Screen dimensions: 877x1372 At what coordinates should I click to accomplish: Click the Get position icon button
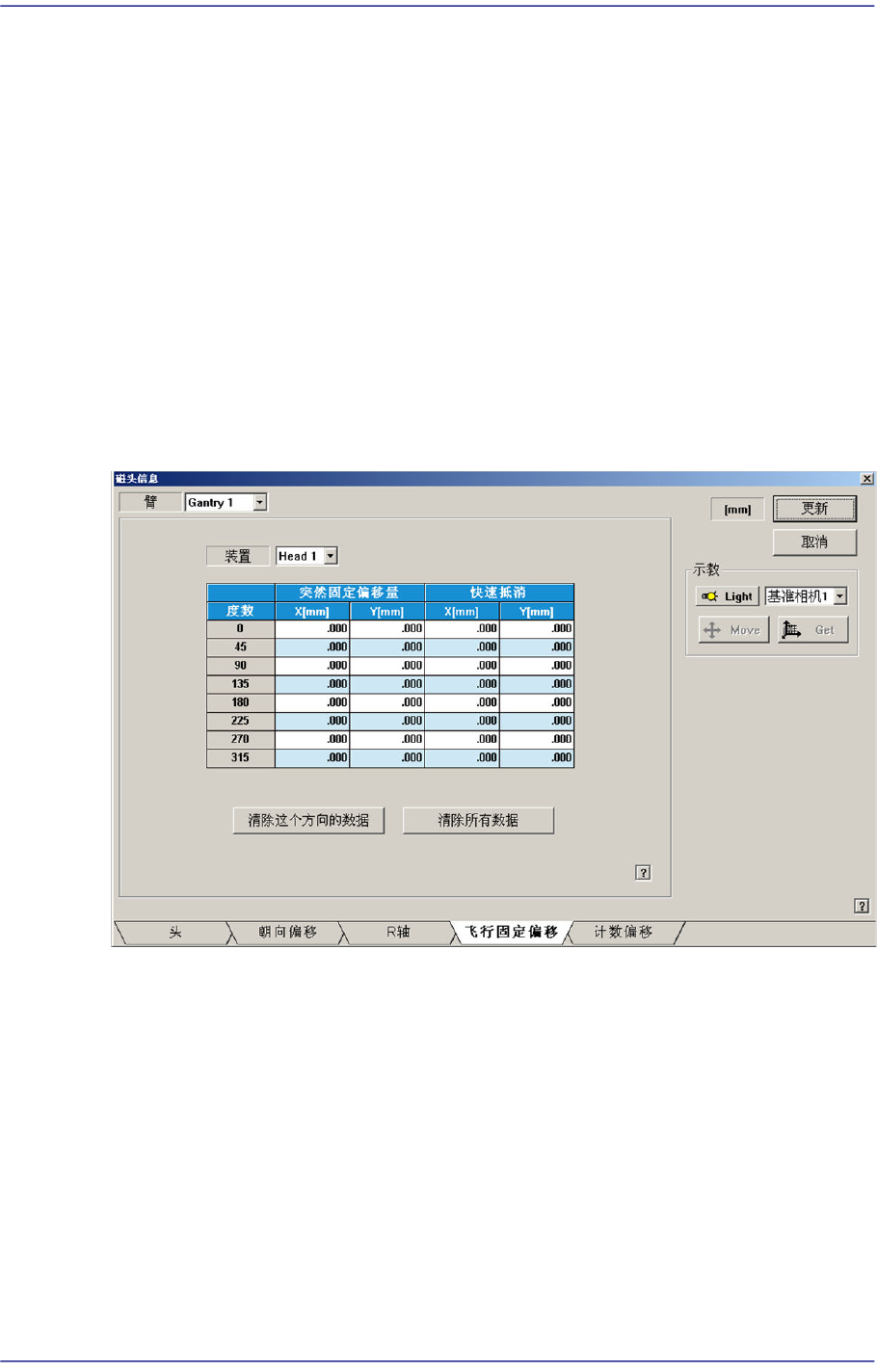point(812,630)
